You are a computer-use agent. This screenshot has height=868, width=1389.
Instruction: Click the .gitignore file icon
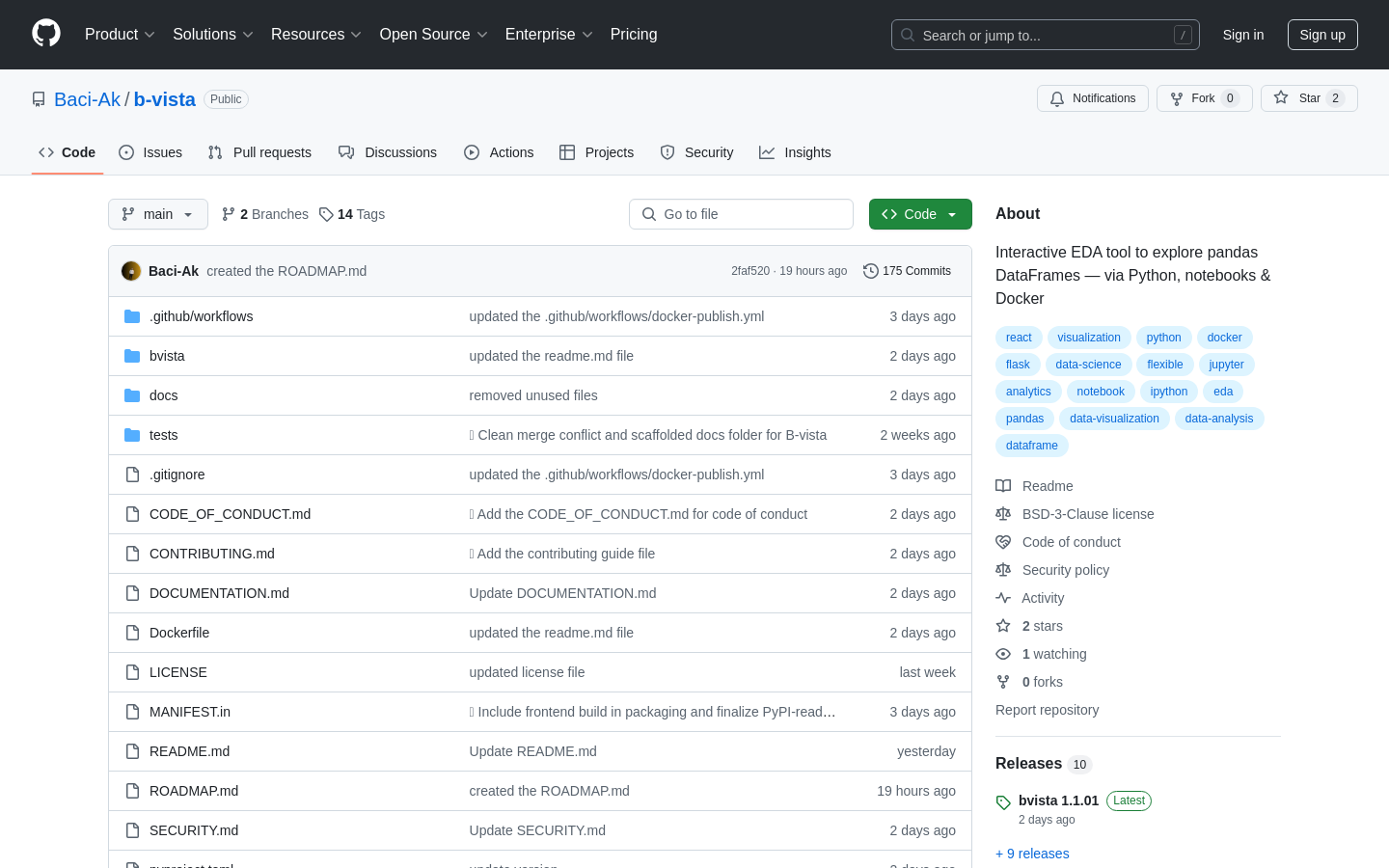(132, 475)
